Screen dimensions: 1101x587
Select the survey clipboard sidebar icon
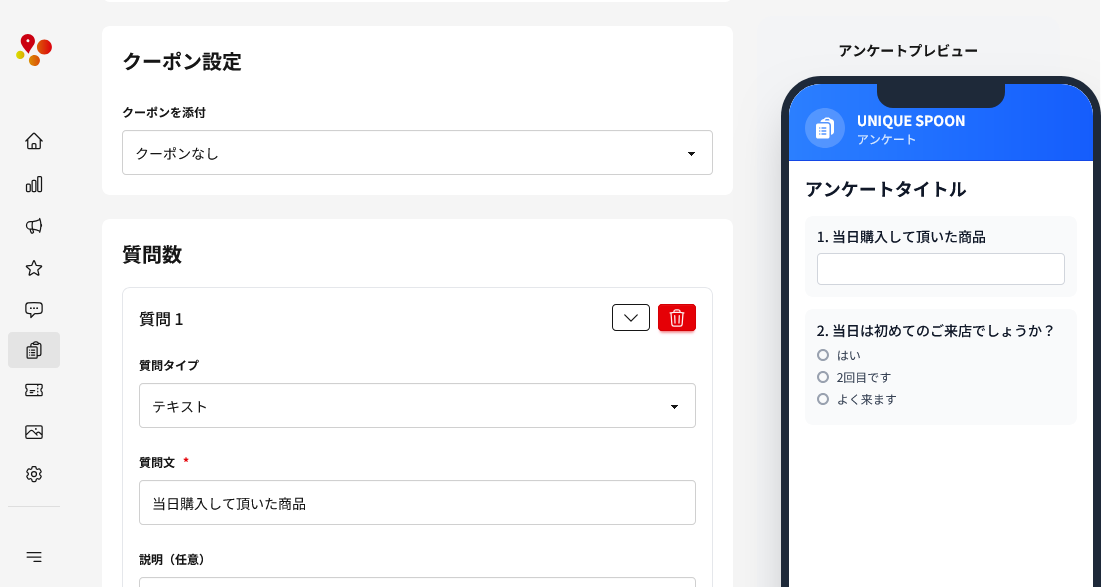click(x=34, y=350)
